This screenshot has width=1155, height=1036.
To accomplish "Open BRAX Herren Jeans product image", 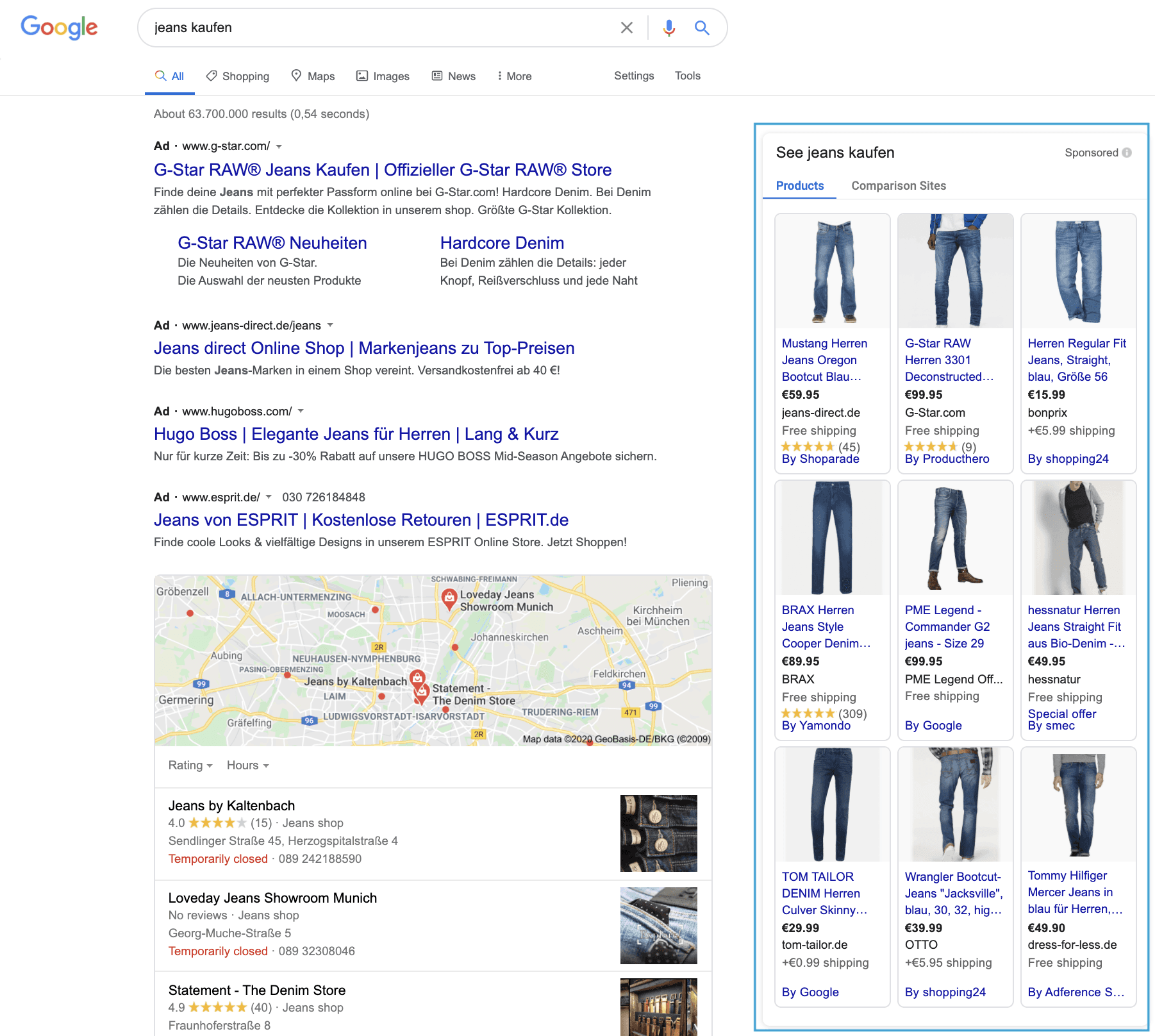I will pos(833,538).
